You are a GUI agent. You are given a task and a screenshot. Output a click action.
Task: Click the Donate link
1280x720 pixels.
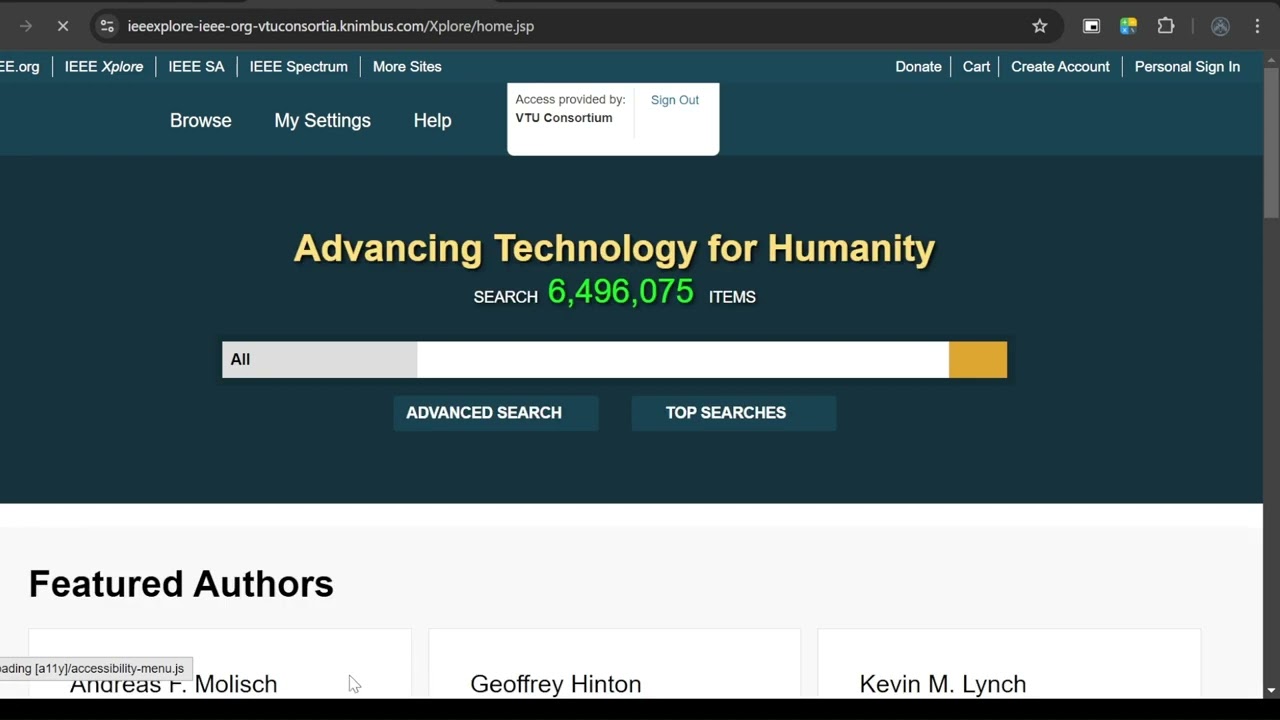[x=918, y=67]
